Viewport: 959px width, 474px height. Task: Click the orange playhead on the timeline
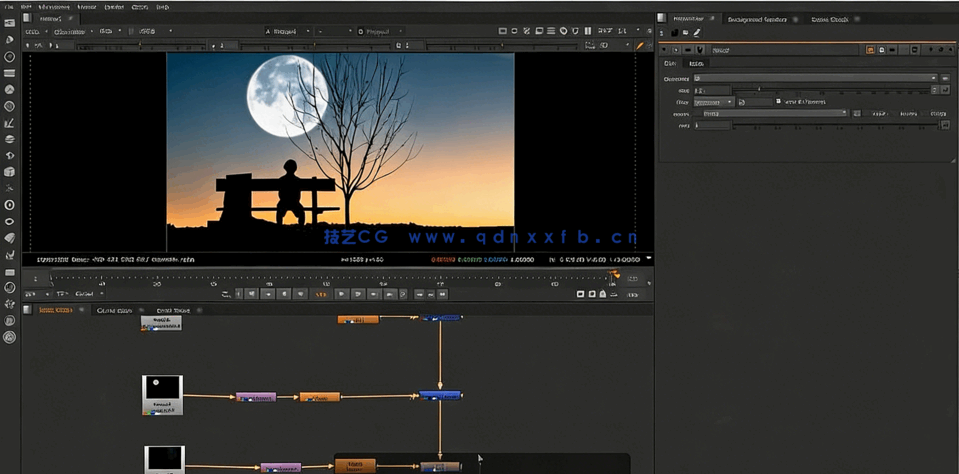[615, 274]
